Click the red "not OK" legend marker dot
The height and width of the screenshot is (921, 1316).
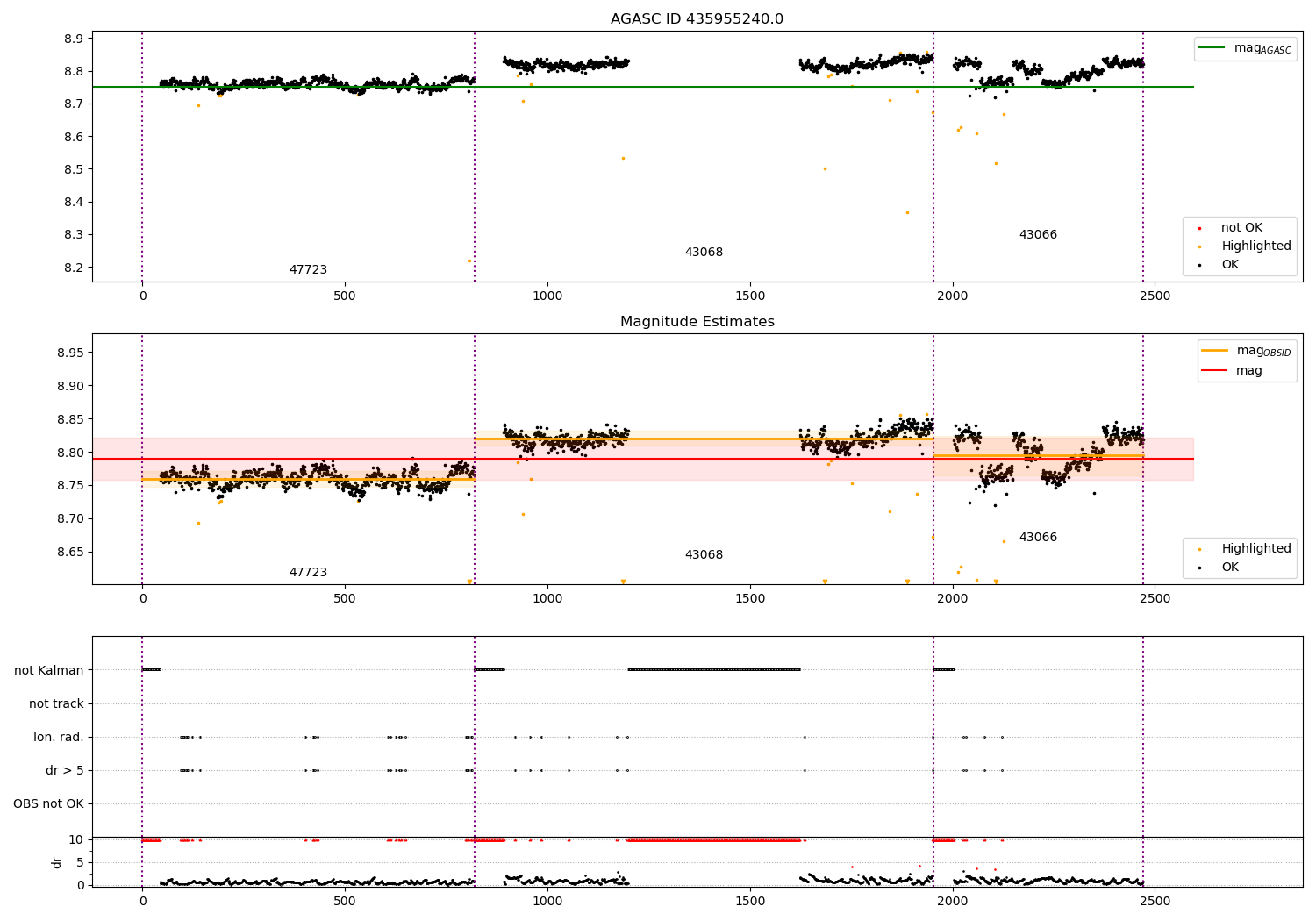click(1199, 228)
